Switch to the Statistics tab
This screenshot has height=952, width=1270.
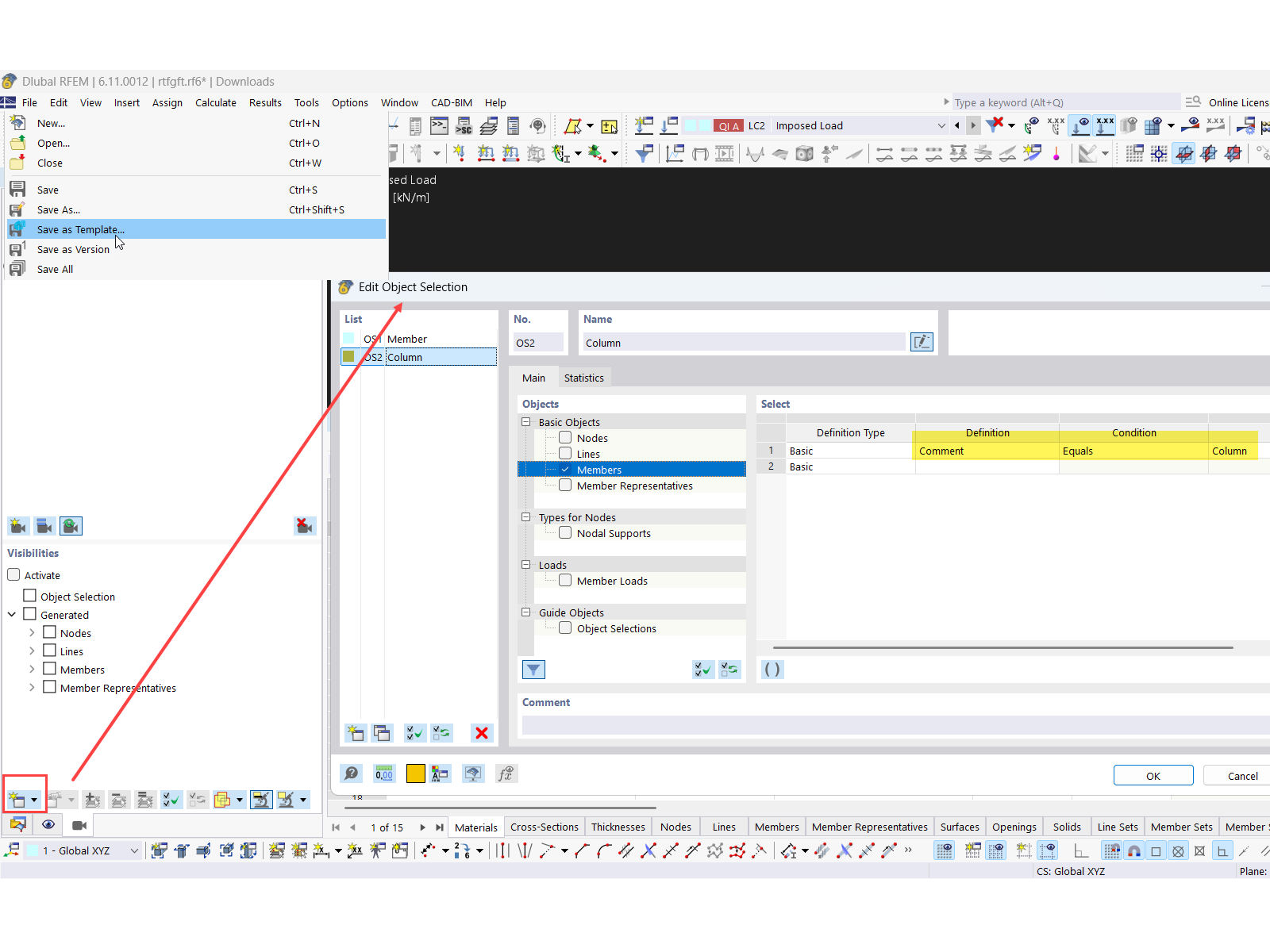(584, 378)
